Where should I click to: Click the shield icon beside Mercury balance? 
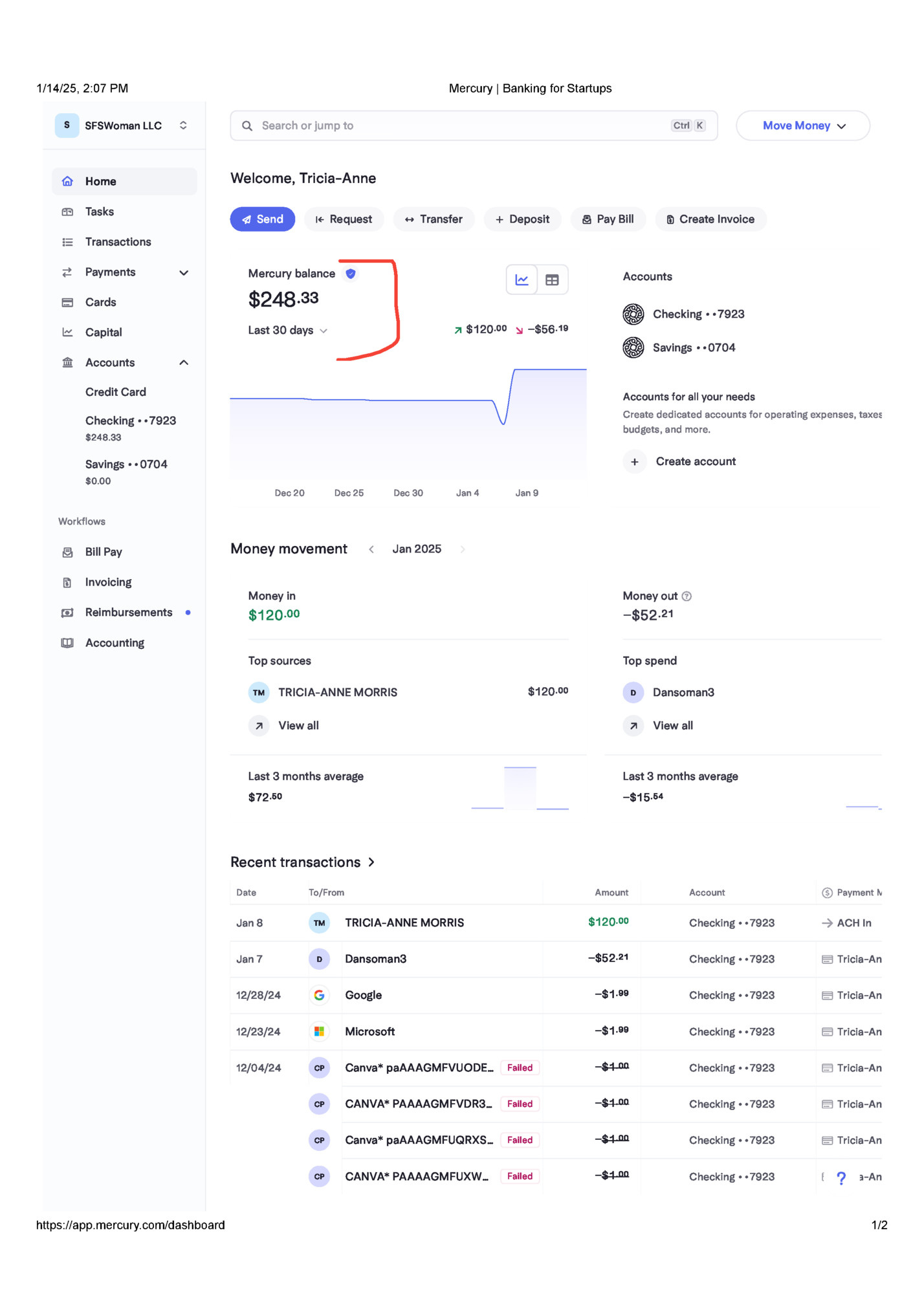pos(351,274)
